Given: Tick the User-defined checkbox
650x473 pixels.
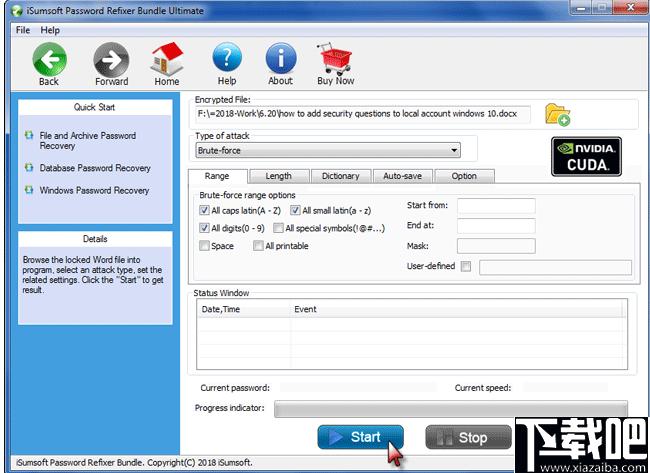Looking at the screenshot, I should click(x=466, y=266).
